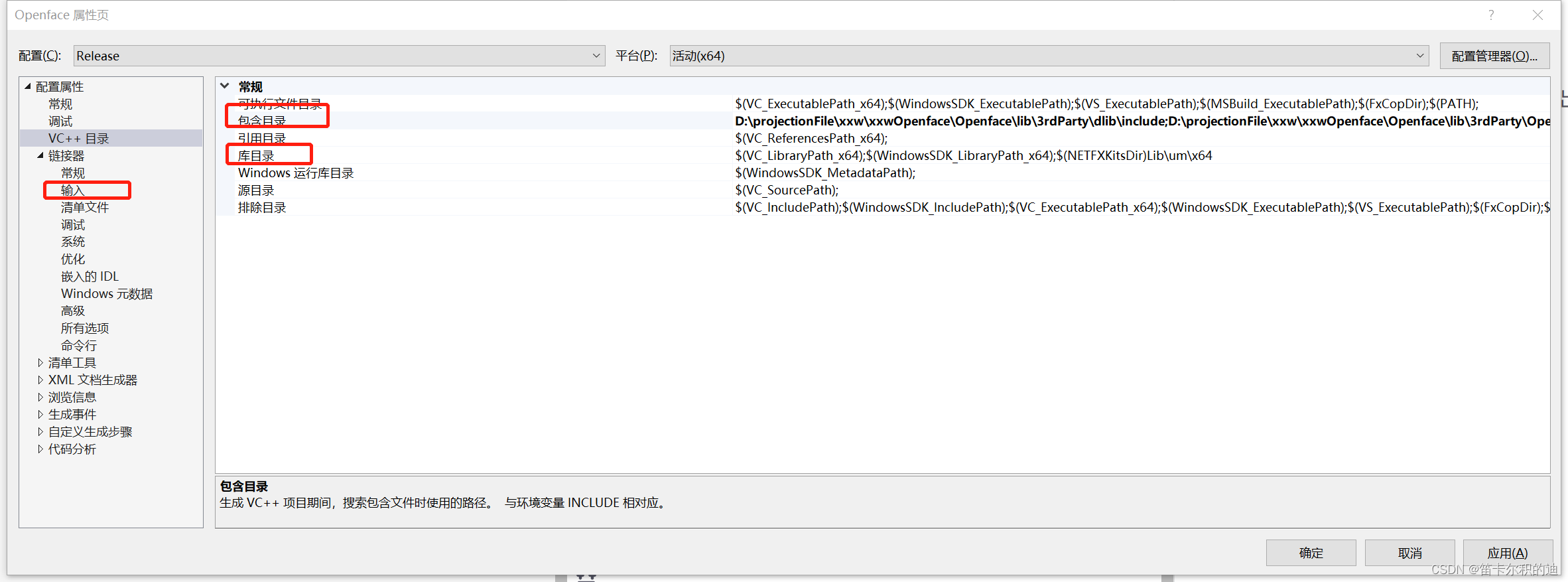Expand the 代码分析 tree node

point(40,449)
